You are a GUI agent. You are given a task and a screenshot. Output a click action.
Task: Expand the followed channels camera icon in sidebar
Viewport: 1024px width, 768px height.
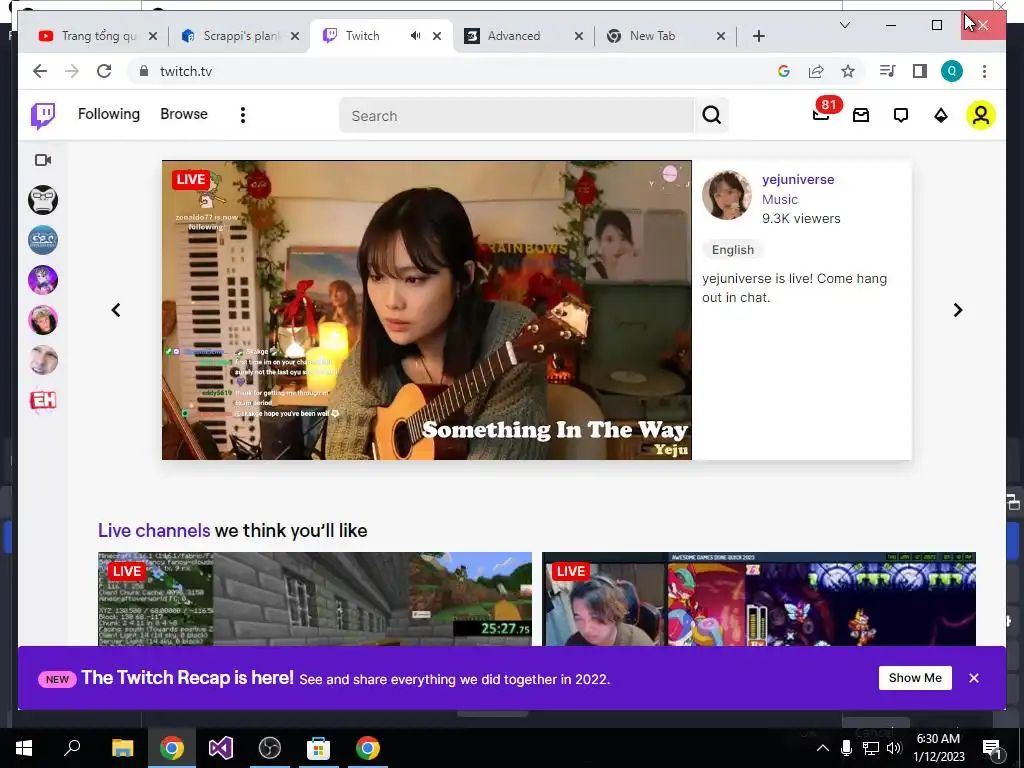tap(43, 160)
